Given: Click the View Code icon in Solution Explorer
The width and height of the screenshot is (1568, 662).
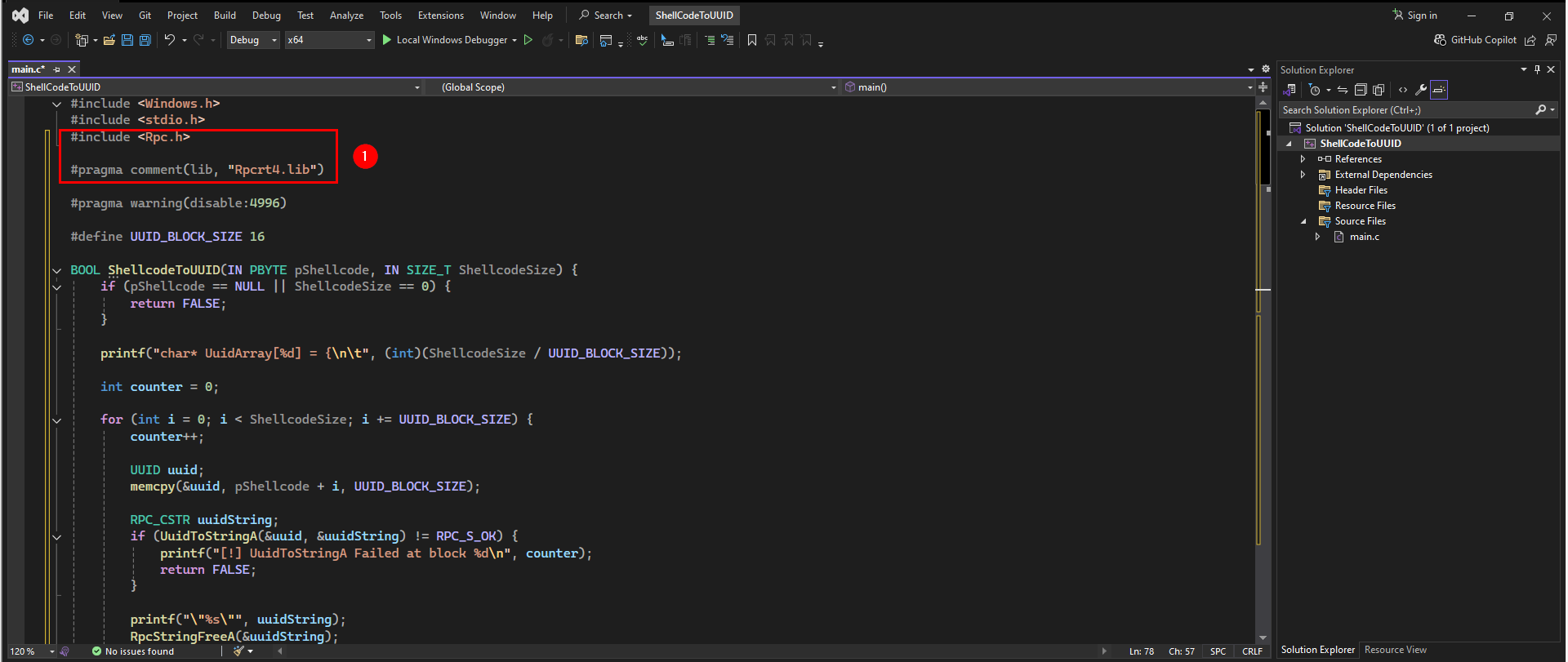Looking at the screenshot, I should pyautogui.click(x=1403, y=90).
